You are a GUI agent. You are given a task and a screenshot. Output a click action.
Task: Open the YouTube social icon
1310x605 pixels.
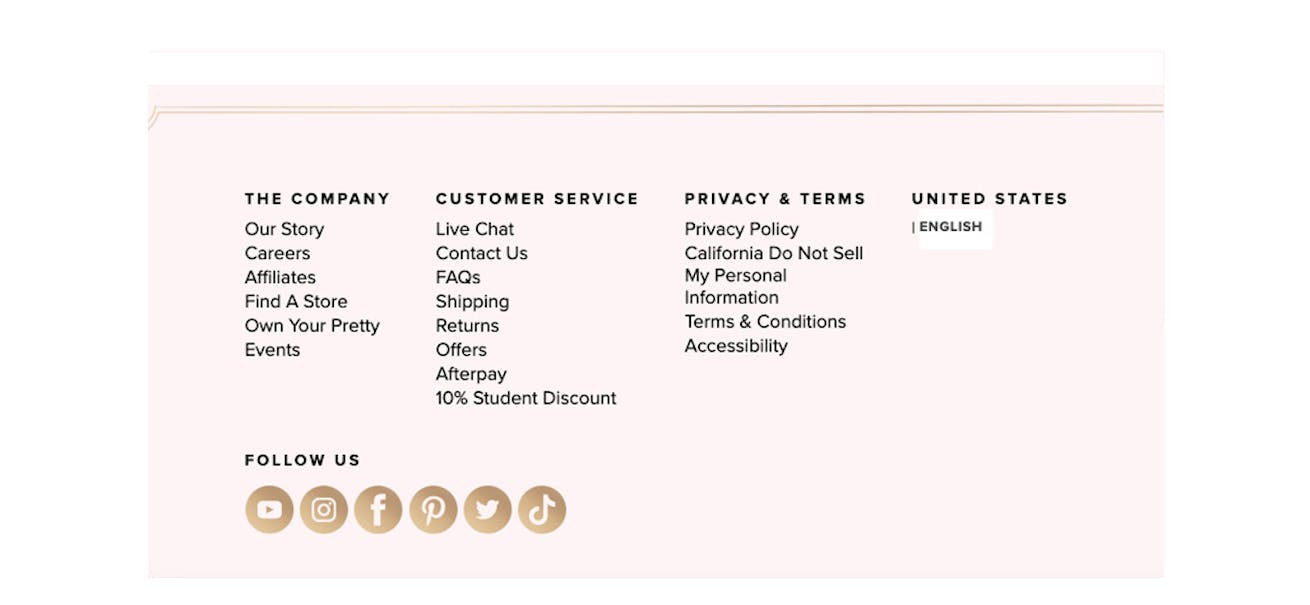(269, 510)
